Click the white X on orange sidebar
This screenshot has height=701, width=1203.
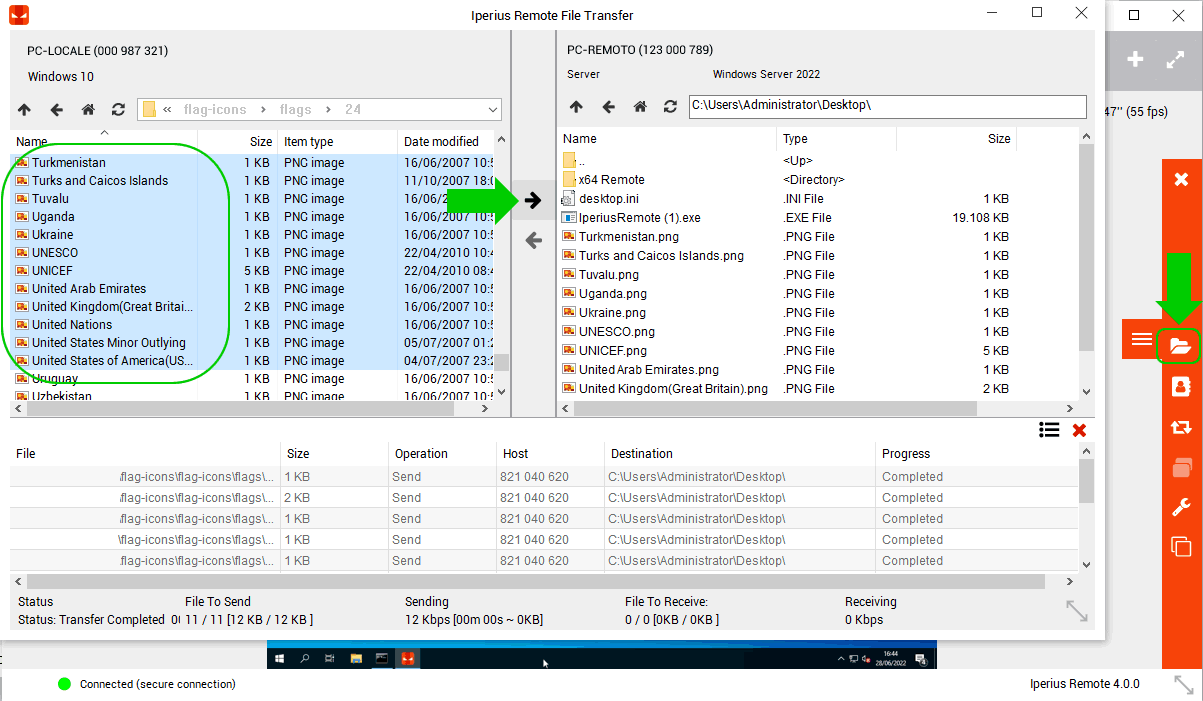pos(1181,179)
